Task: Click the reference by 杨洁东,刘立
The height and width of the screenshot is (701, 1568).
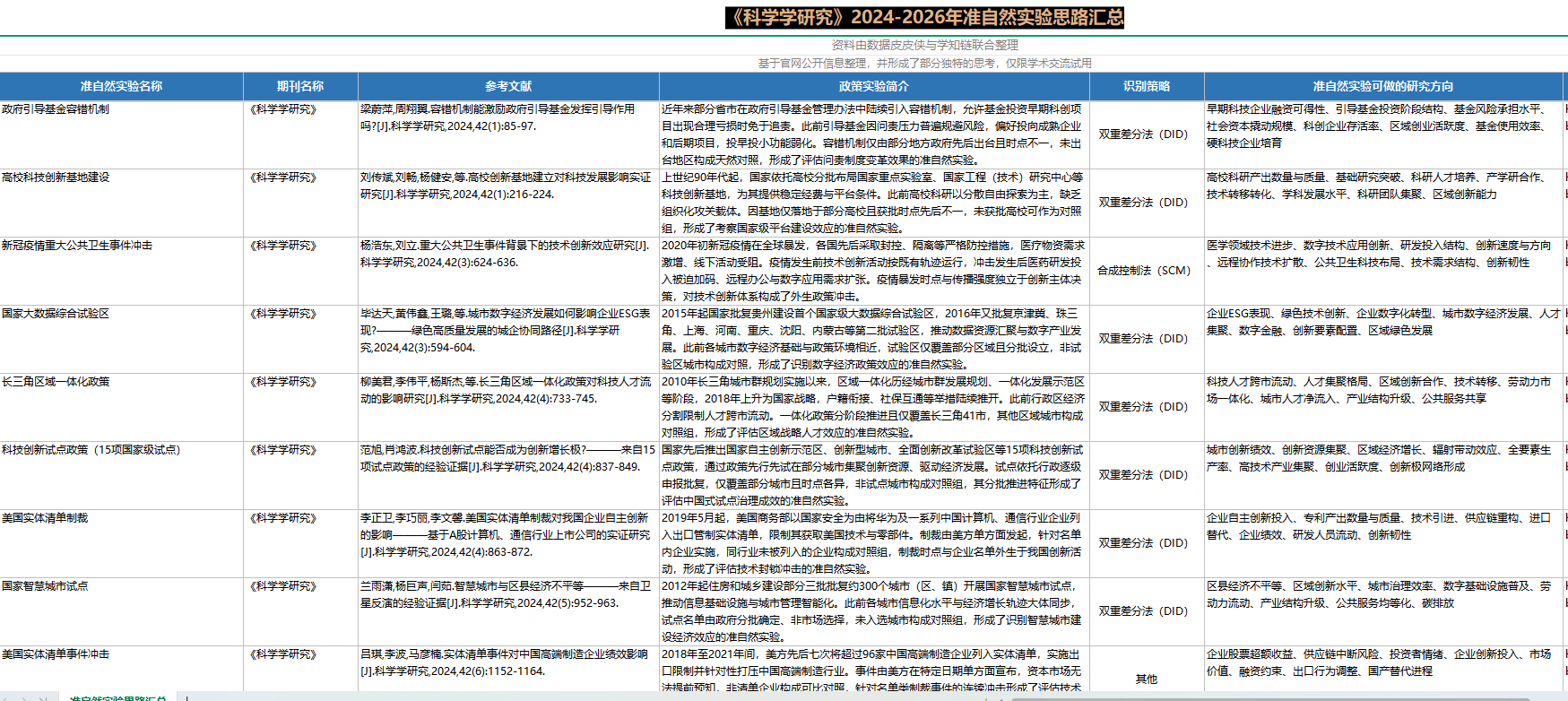Action: (508, 271)
